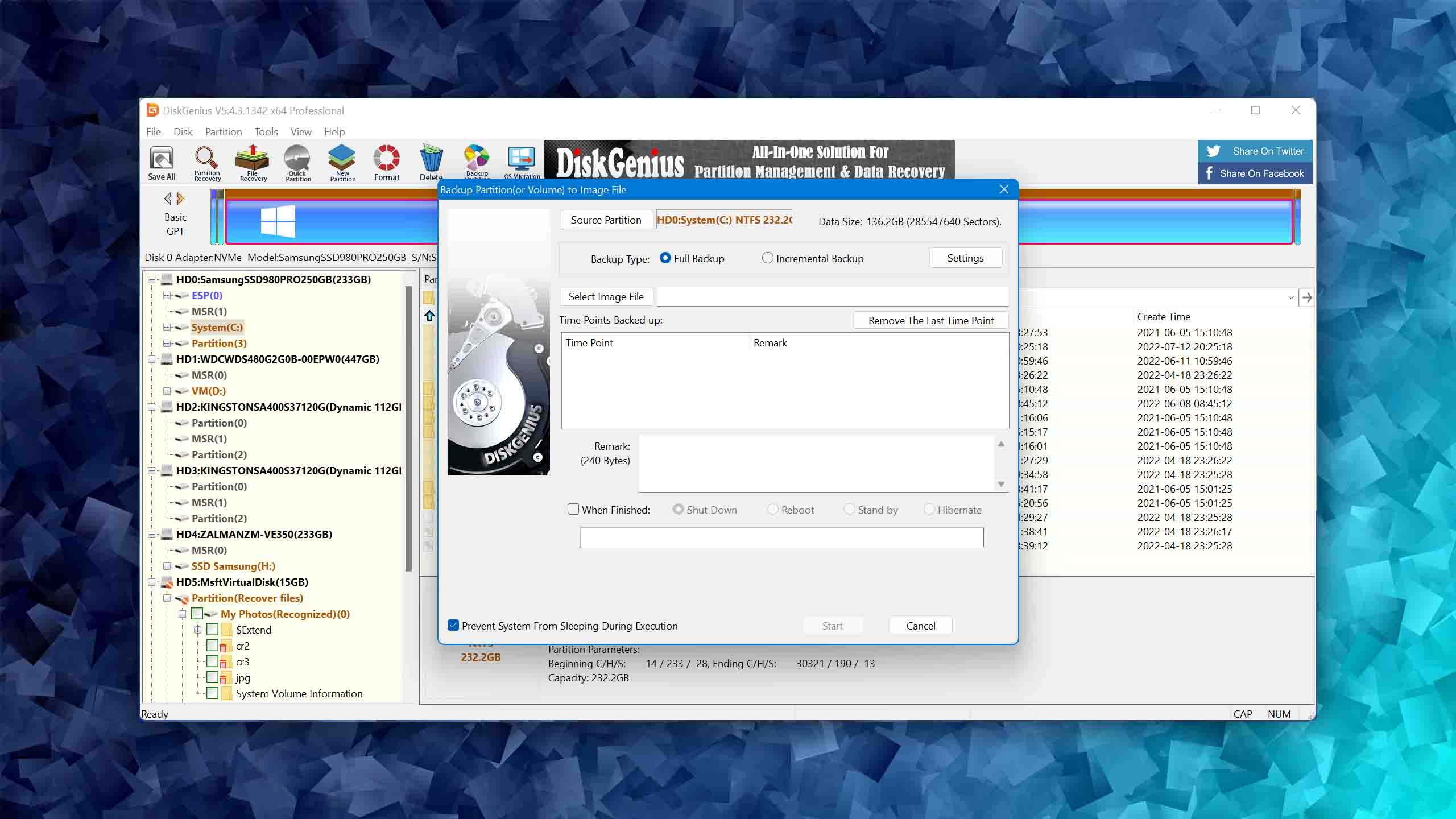This screenshot has height=819, width=1456.
Task: Select the New Partition icon
Action: [x=342, y=162]
